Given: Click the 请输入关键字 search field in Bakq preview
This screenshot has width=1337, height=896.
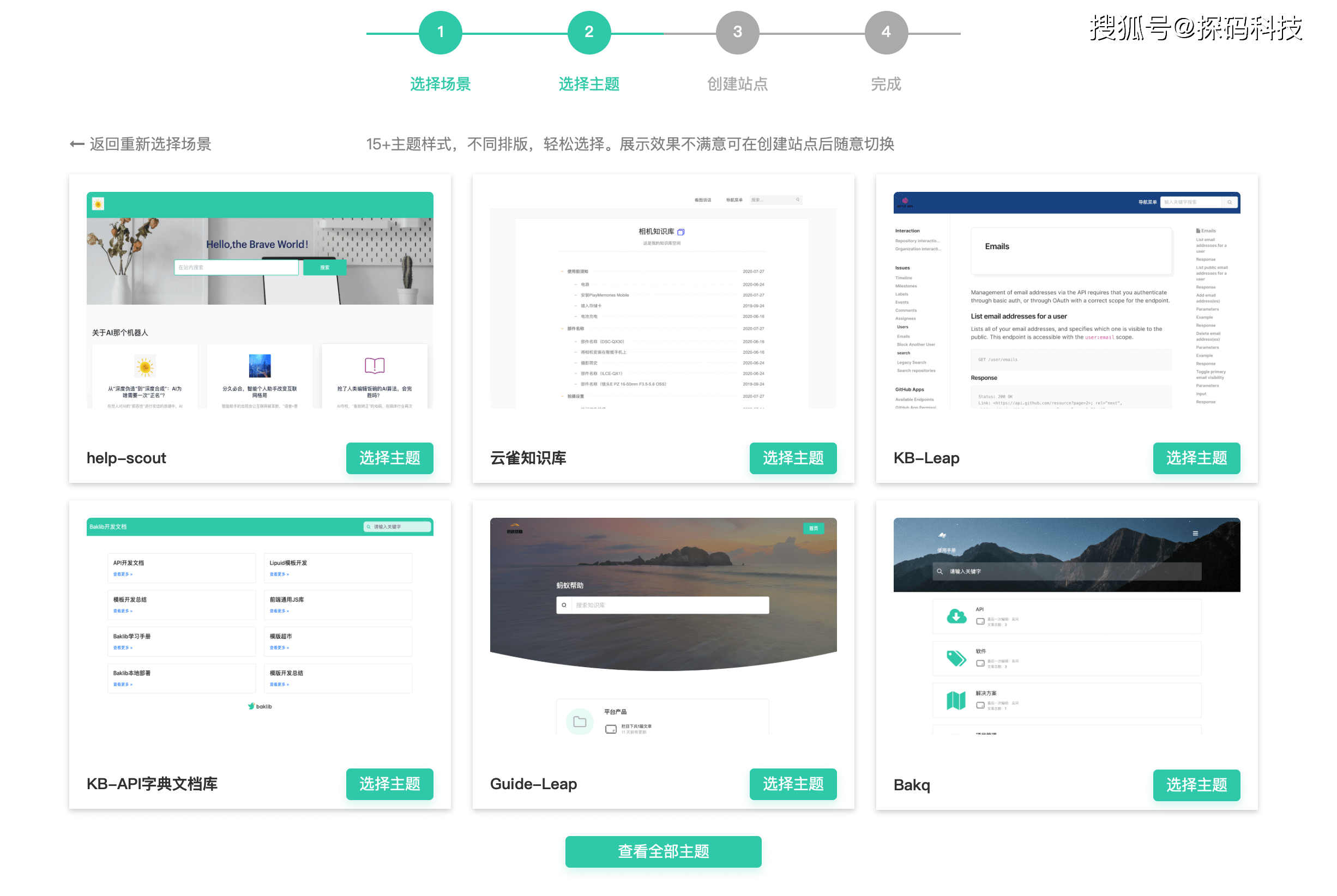Looking at the screenshot, I should pyautogui.click(x=1067, y=571).
